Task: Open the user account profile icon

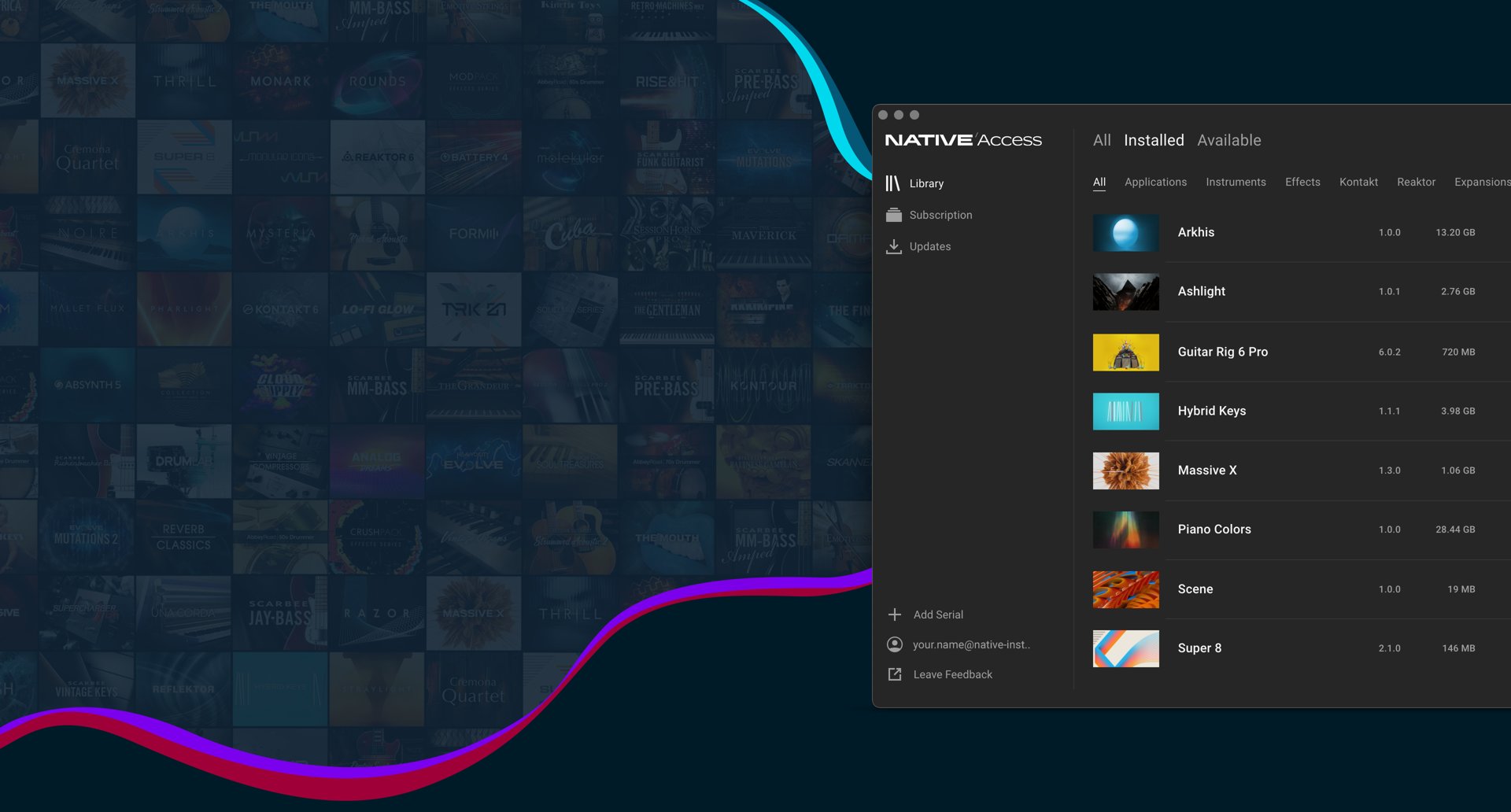Action: coord(894,644)
